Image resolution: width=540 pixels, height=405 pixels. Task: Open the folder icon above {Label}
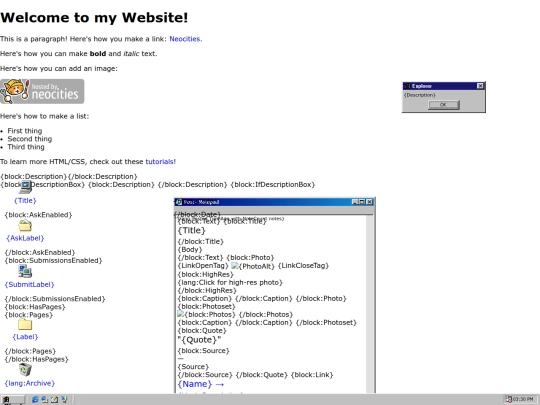pos(25,324)
